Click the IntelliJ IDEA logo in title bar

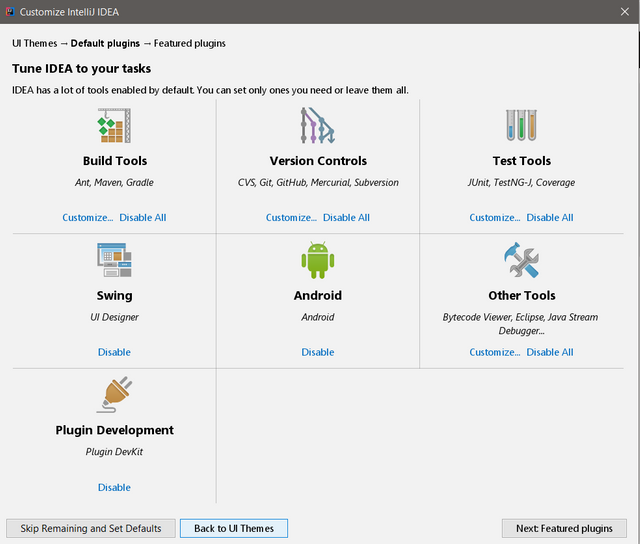[10, 11]
